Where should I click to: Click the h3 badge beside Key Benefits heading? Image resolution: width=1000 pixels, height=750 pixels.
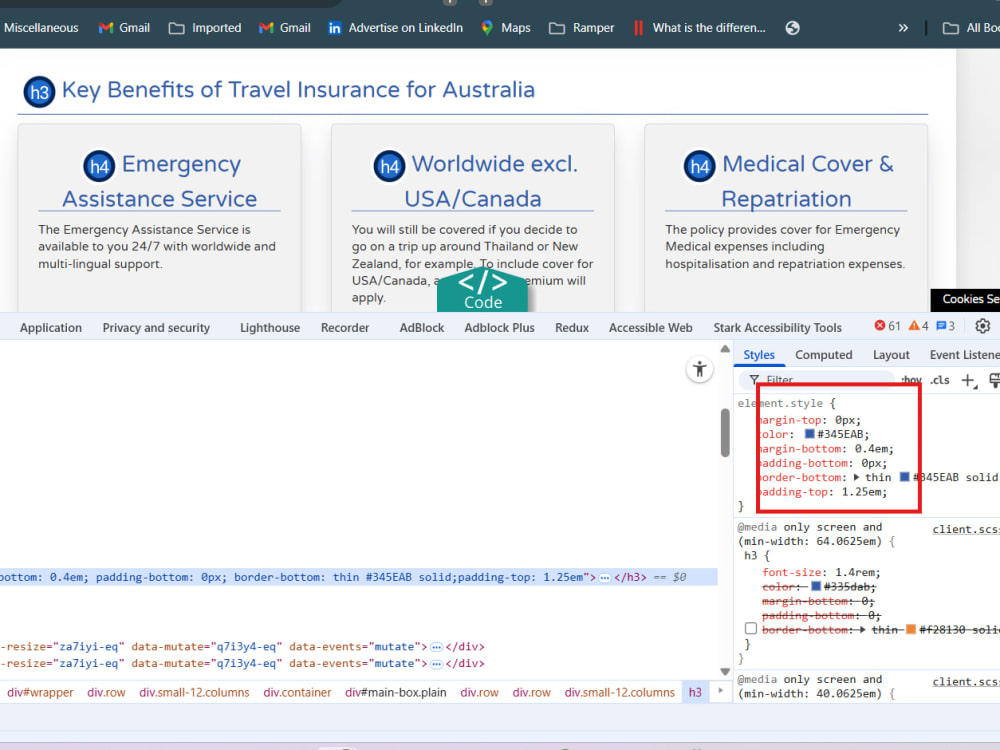(x=39, y=92)
